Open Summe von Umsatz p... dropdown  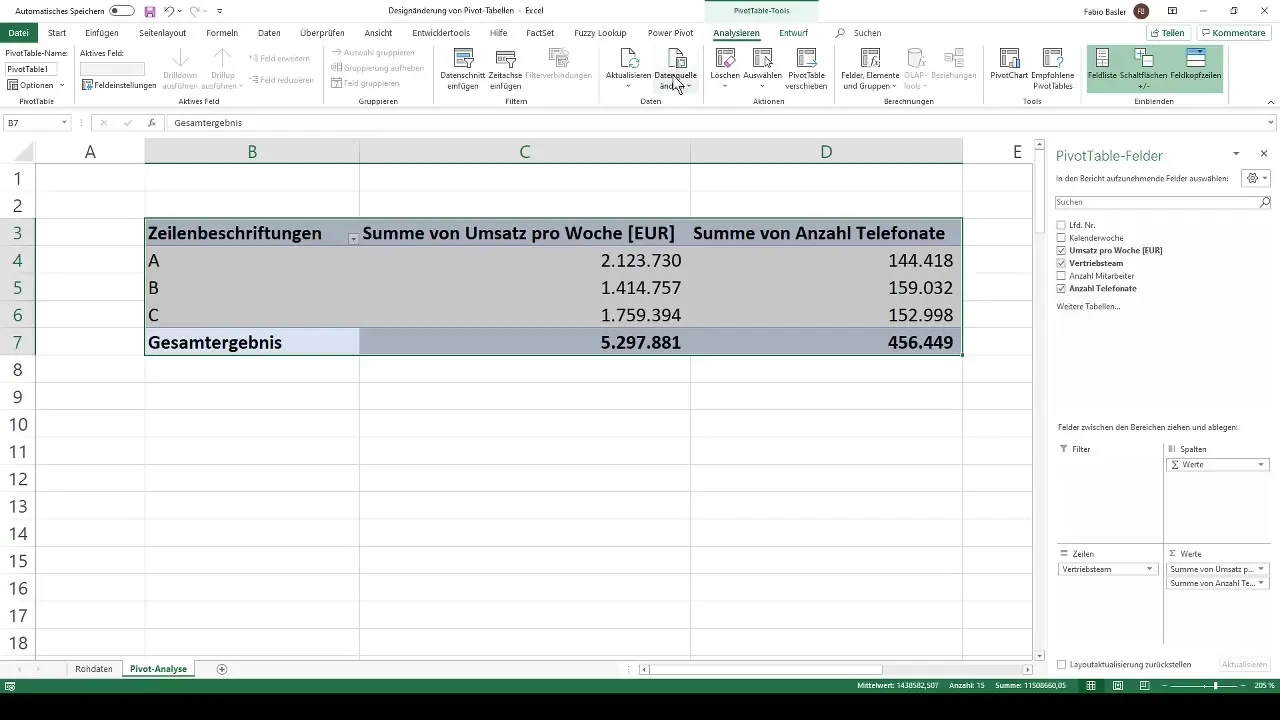(x=1261, y=569)
